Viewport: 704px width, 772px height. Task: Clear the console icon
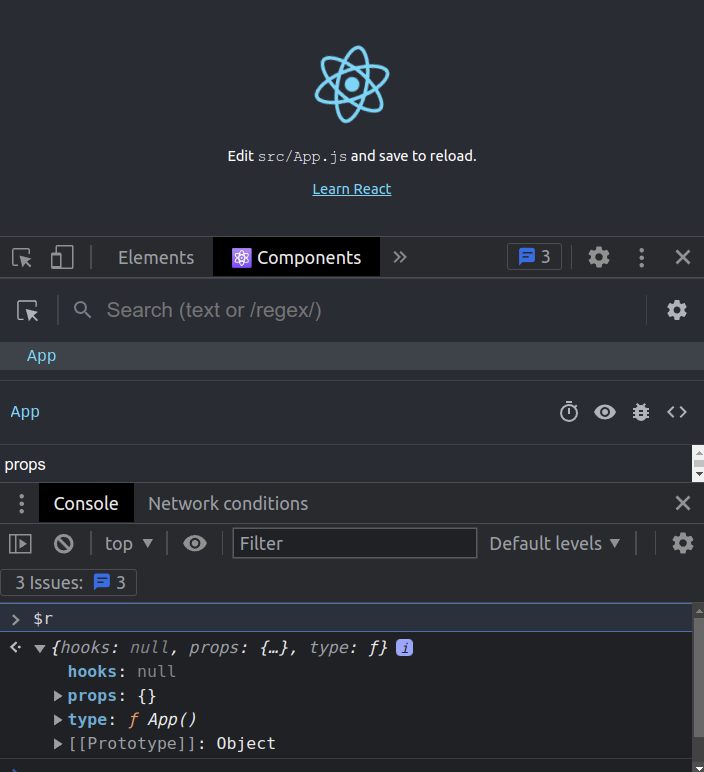[64, 544]
